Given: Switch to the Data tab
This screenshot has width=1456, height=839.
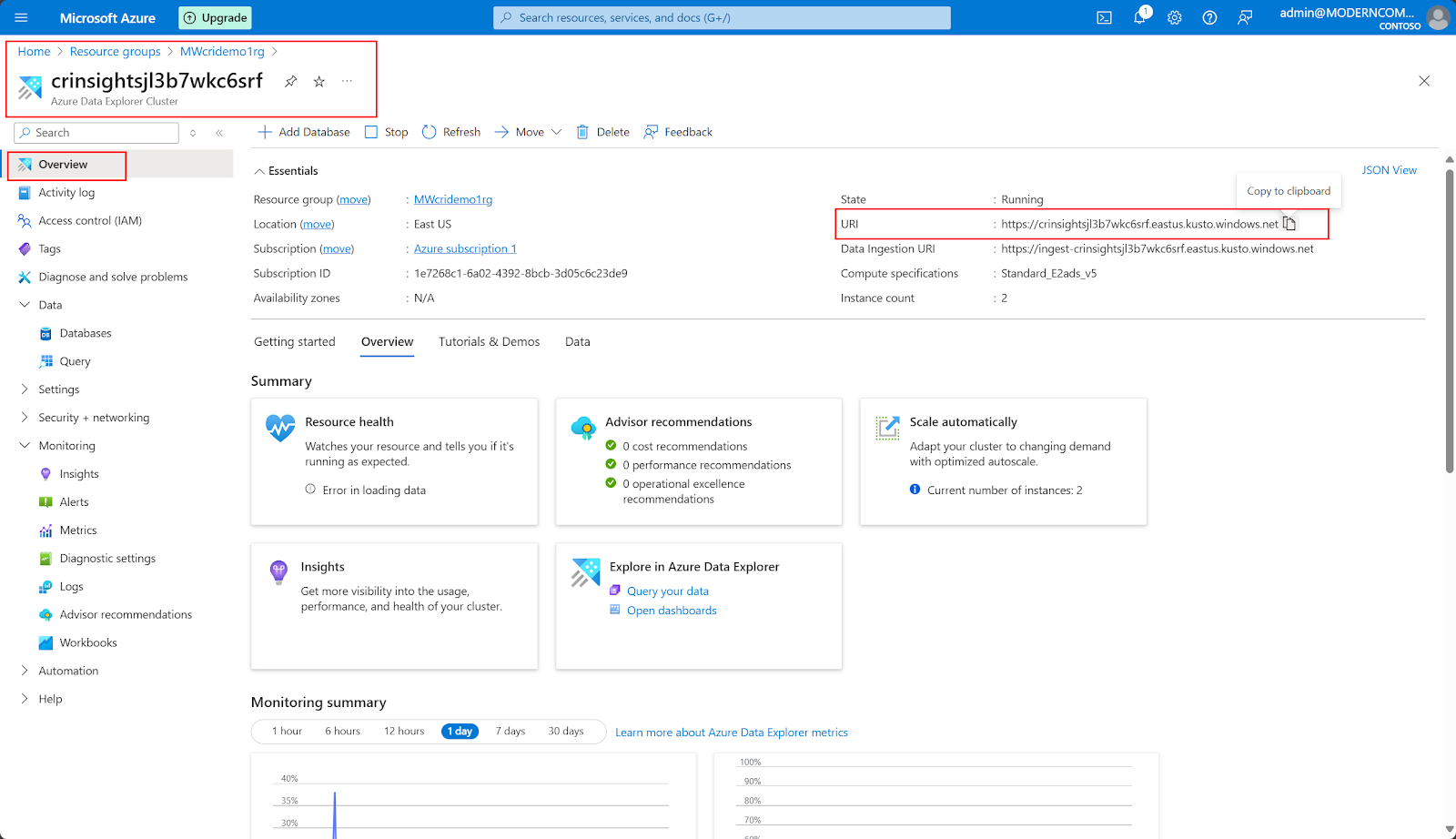Looking at the screenshot, I should point(578,342).
